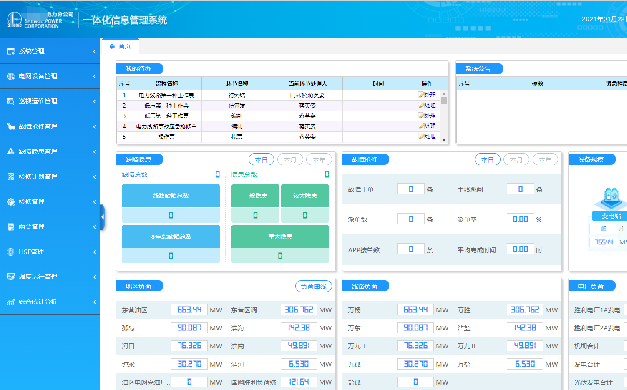This screenshot has width=627, height=390.
Task: Click the document icon of the eighth sidebar item
Action: click(11, 227)
